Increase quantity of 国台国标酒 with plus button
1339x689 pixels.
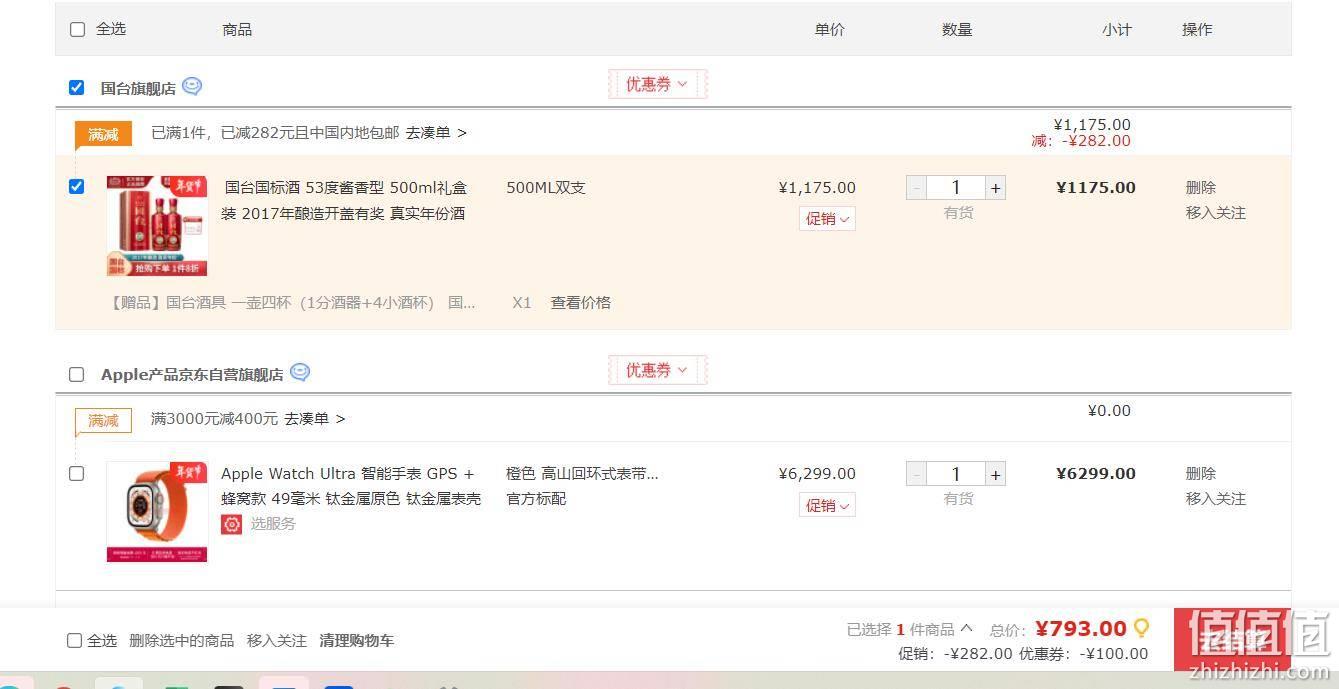click(x=995, y=188)
